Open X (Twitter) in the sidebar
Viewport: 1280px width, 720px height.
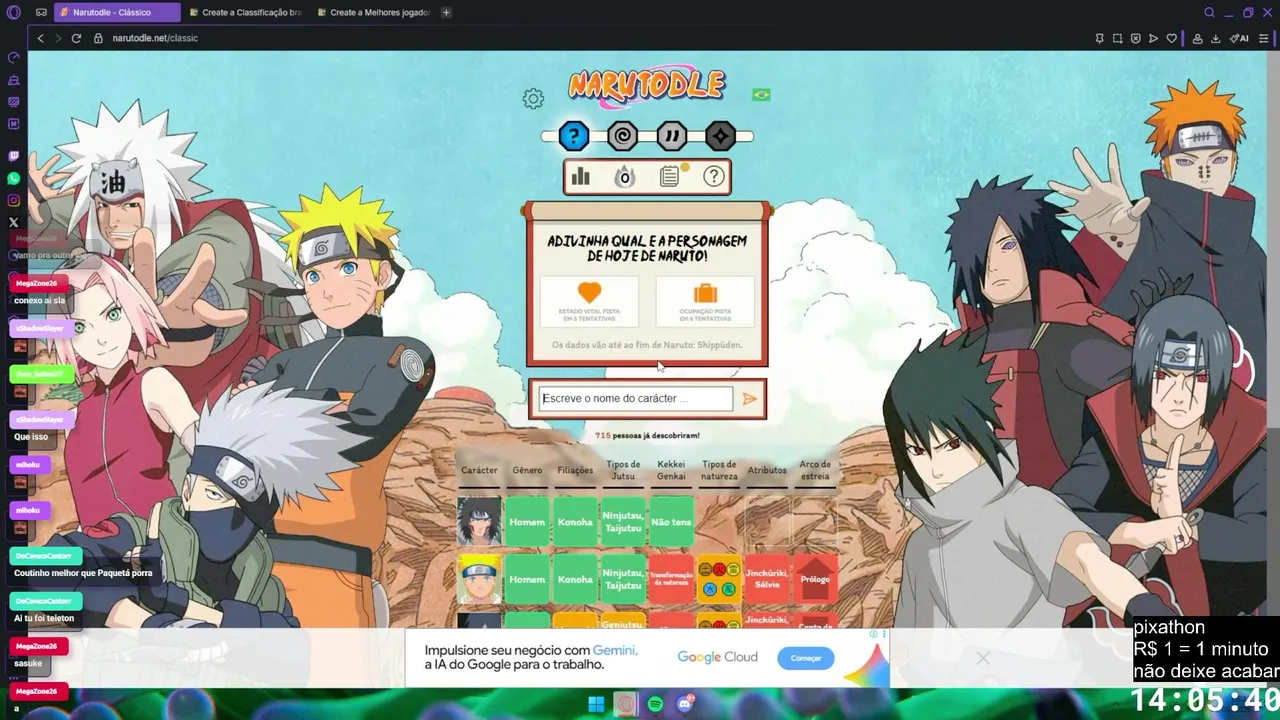coord(14,222)
